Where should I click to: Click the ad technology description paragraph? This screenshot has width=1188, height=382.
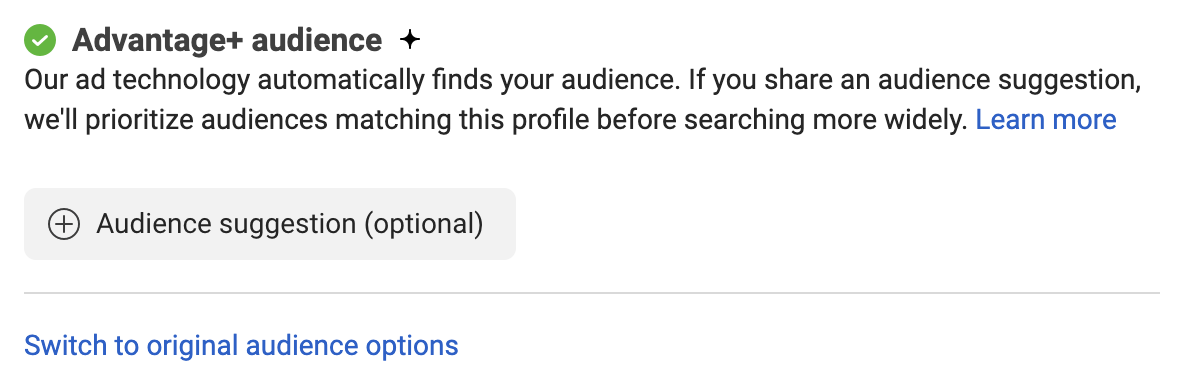coord(583,99)
